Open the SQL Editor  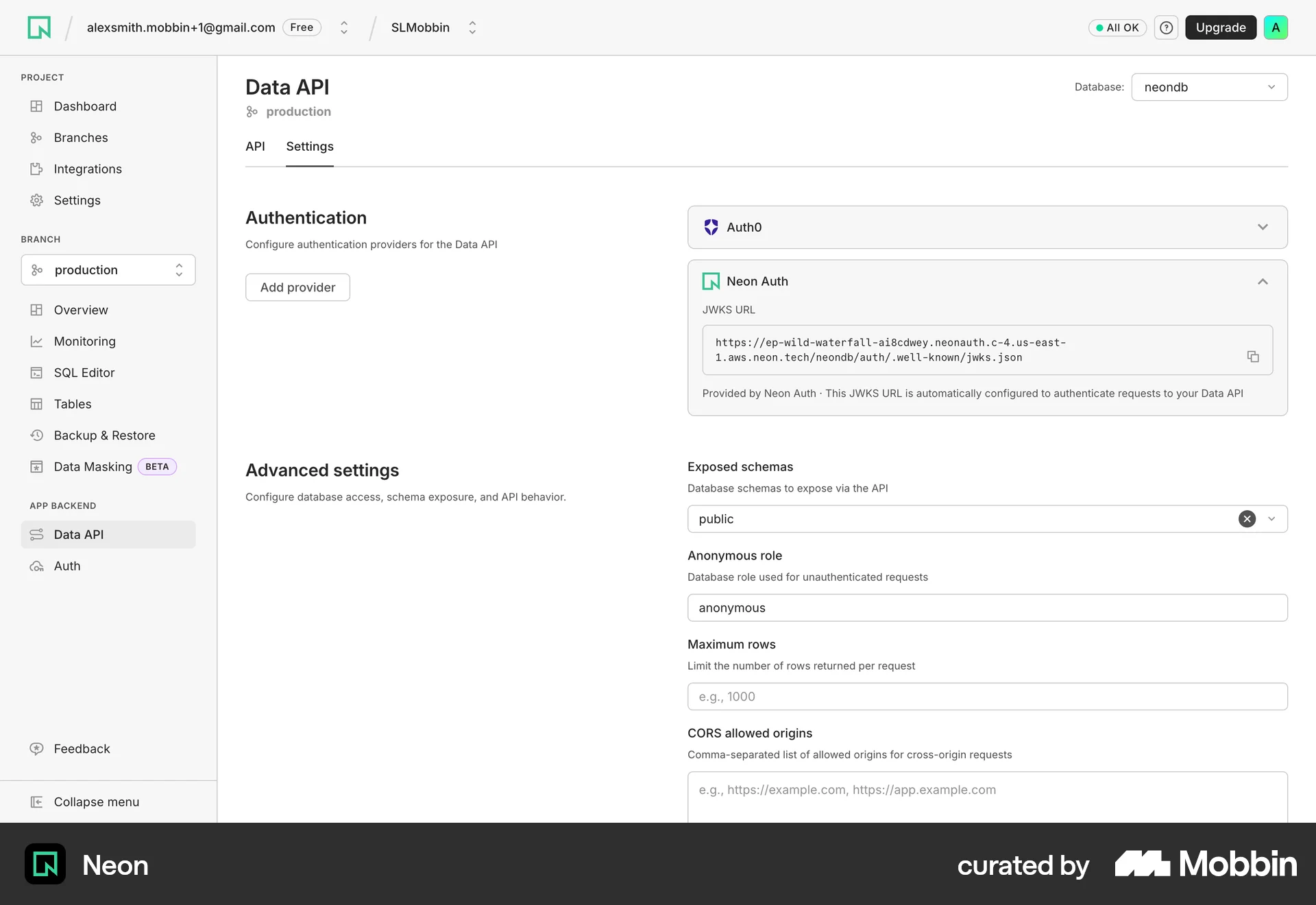coord(108,373)
